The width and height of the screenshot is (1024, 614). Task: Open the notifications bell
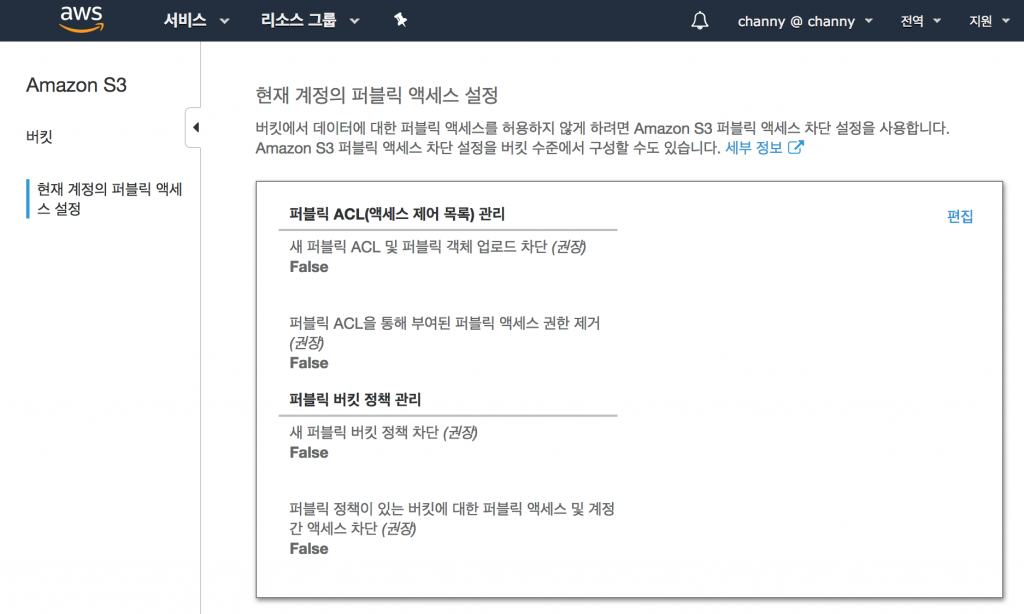click(x=699, y=21)
